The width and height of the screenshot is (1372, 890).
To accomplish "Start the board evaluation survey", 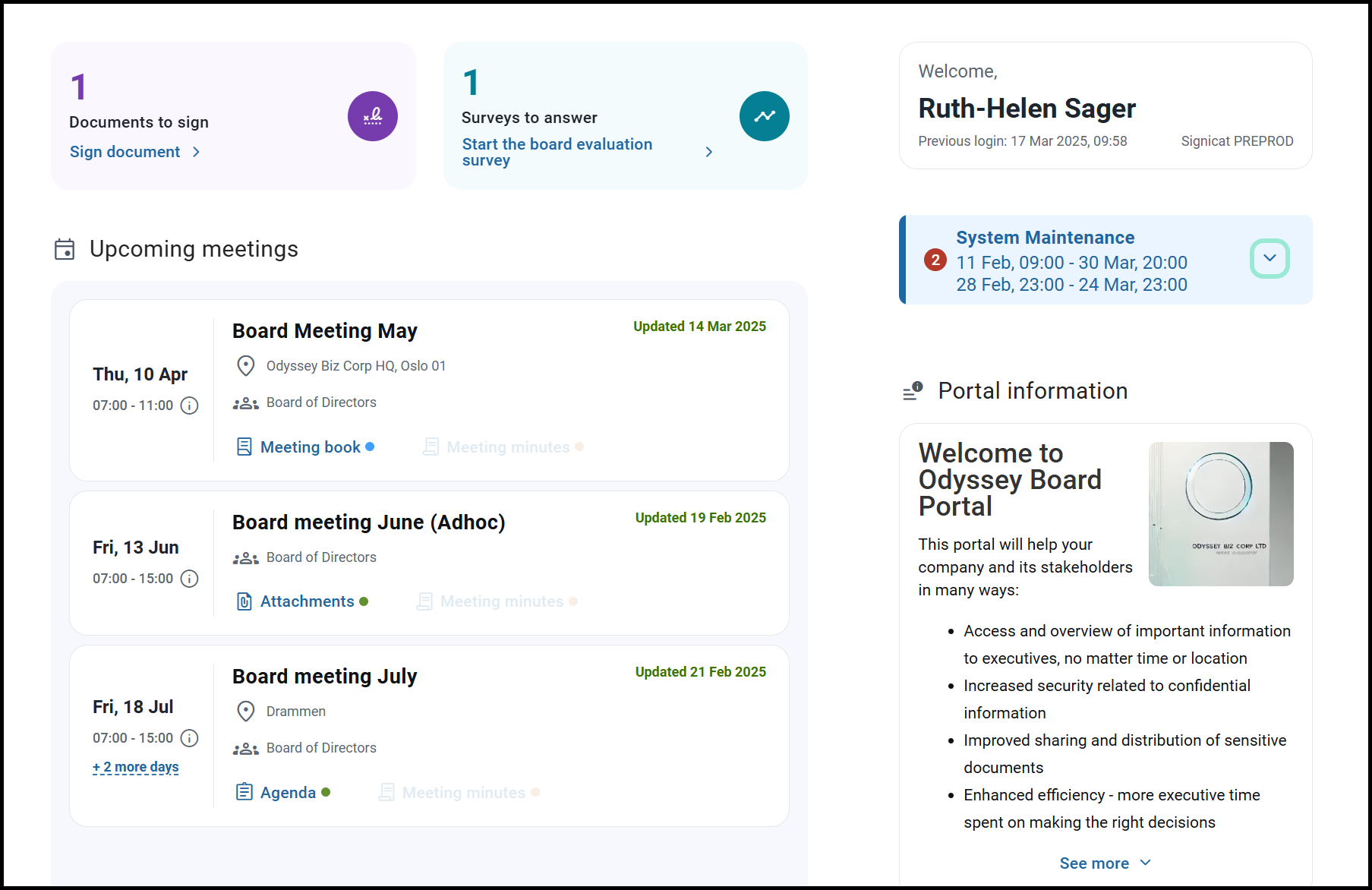I will click(557, 152).
